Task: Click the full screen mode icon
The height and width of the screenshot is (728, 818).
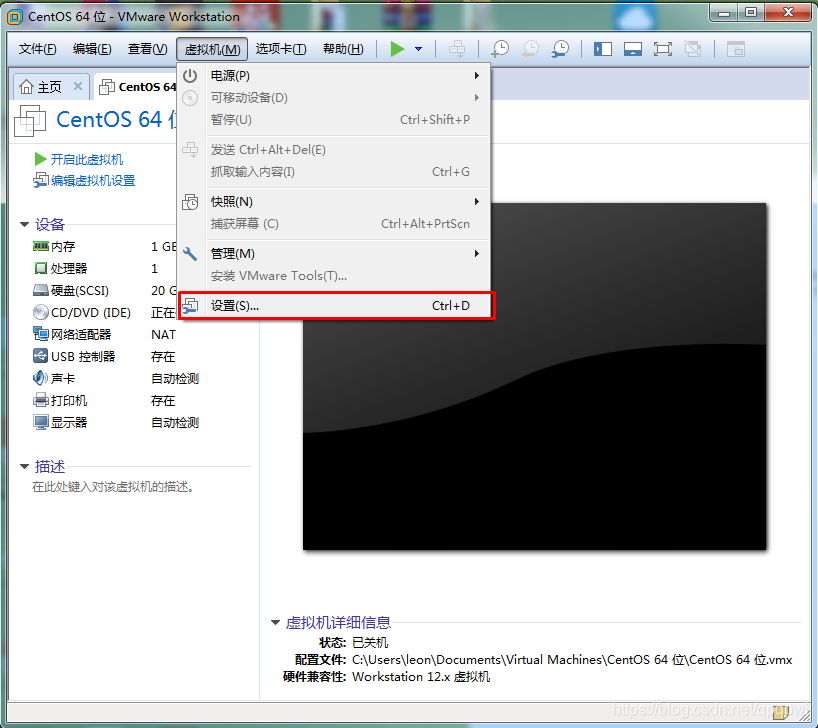Action: point(663,49)
